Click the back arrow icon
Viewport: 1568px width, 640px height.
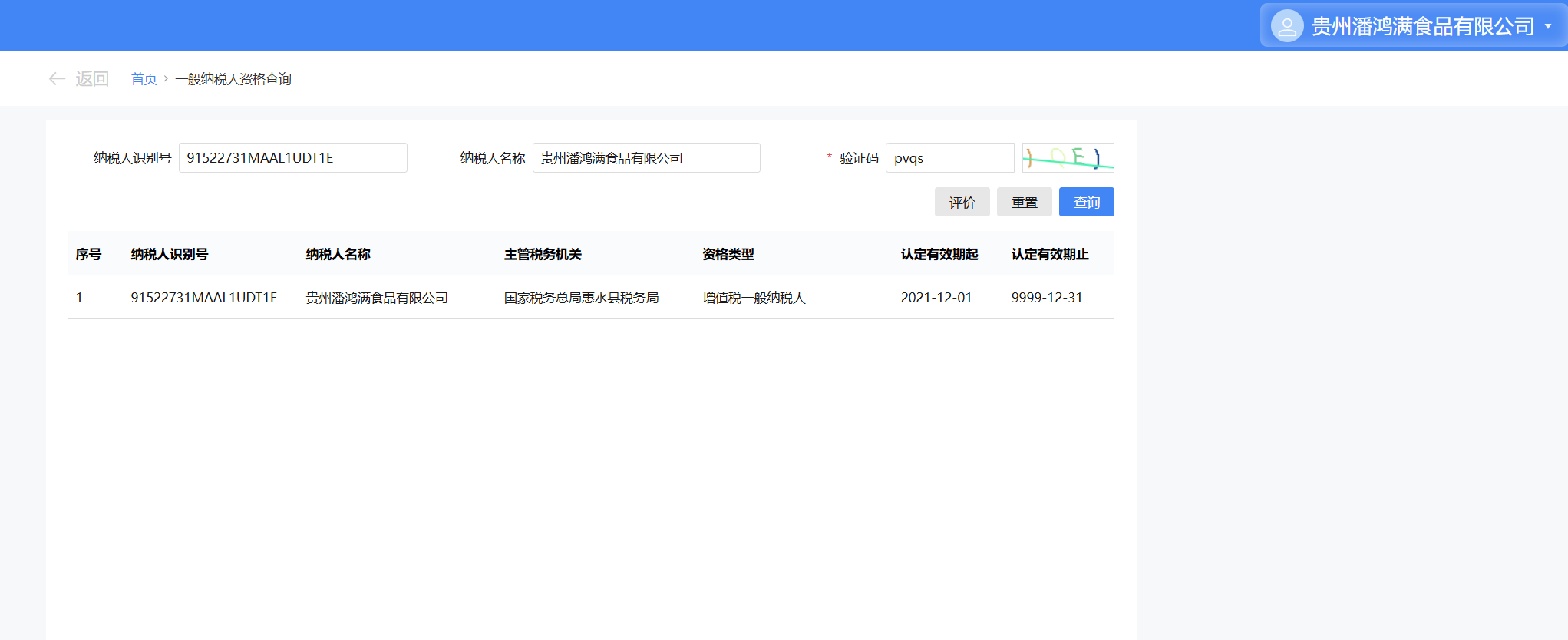coord(57,79)
